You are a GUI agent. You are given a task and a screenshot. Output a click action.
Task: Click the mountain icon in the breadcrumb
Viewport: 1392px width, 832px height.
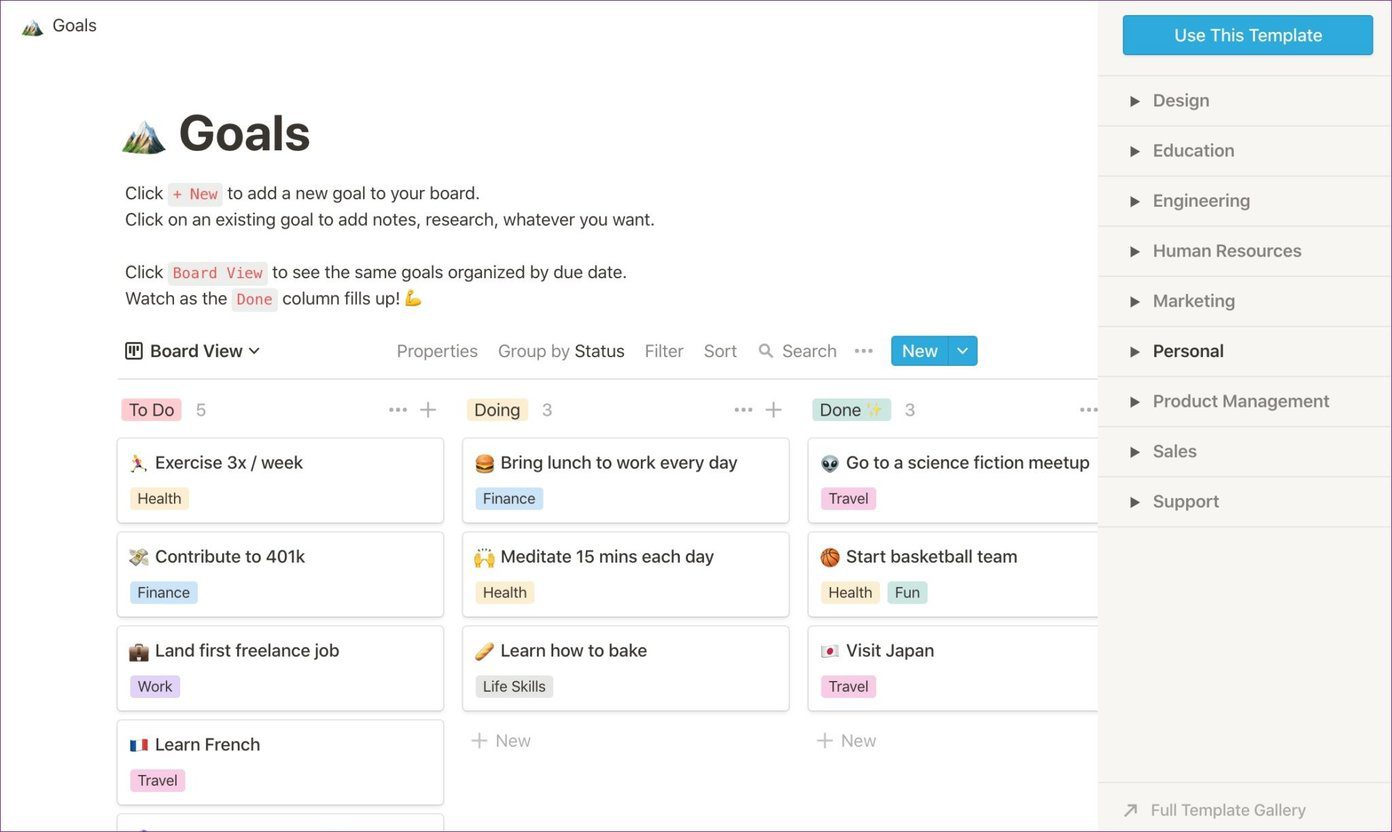pos(33,26)
